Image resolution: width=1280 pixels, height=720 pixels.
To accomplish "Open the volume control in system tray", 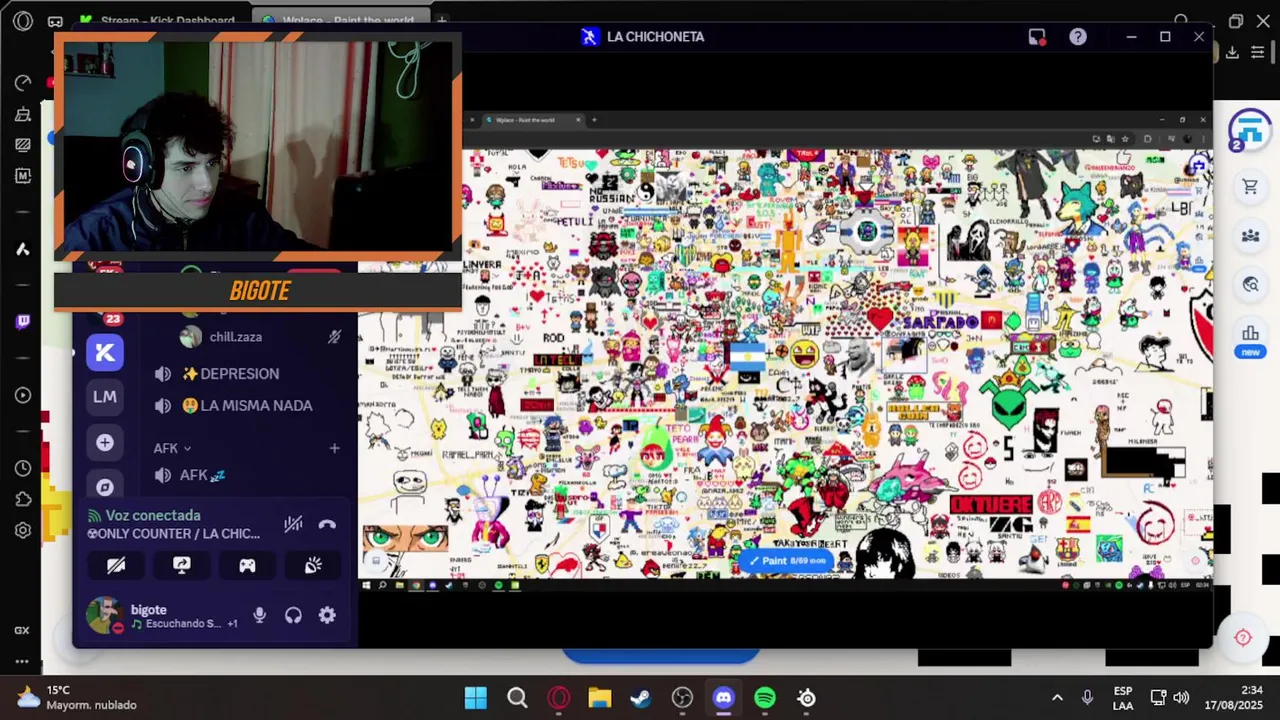I will pos(1181,698).
